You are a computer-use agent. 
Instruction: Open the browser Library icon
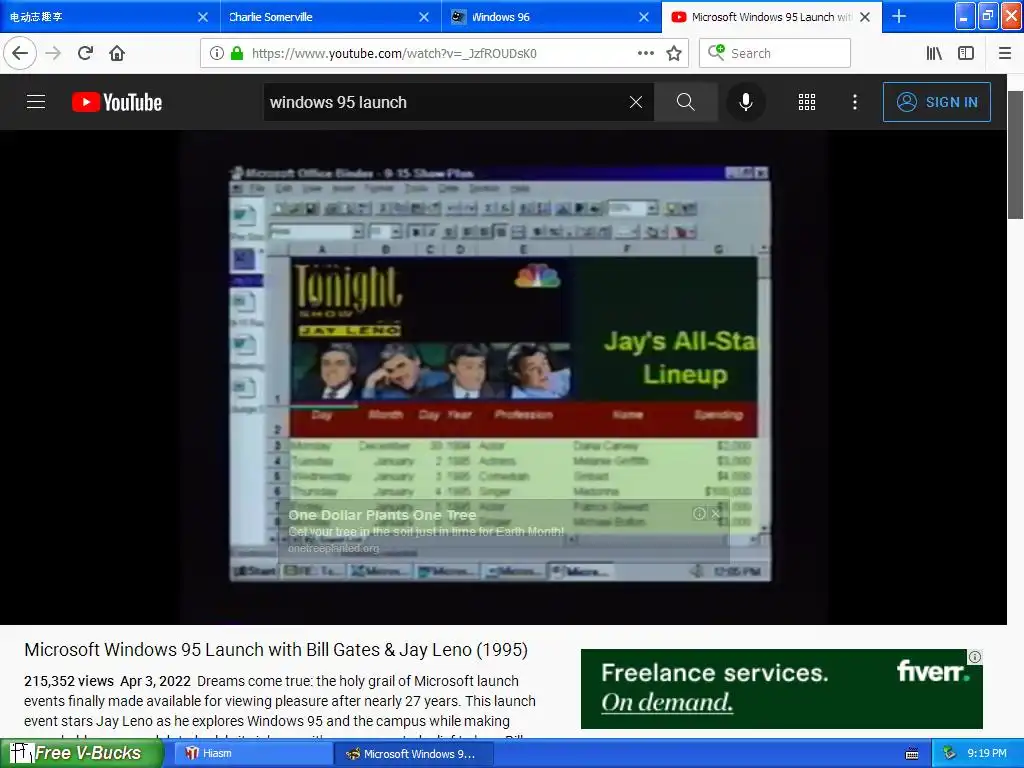tap(934, 53)
